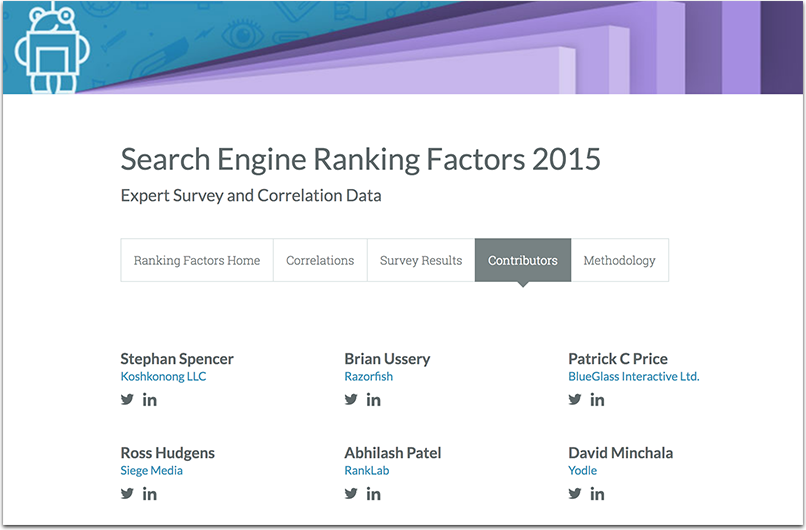Open Ross Hudgens' LinkedIn profile
Viewport: 806px width, 530px height.
[x=150, y=494]
